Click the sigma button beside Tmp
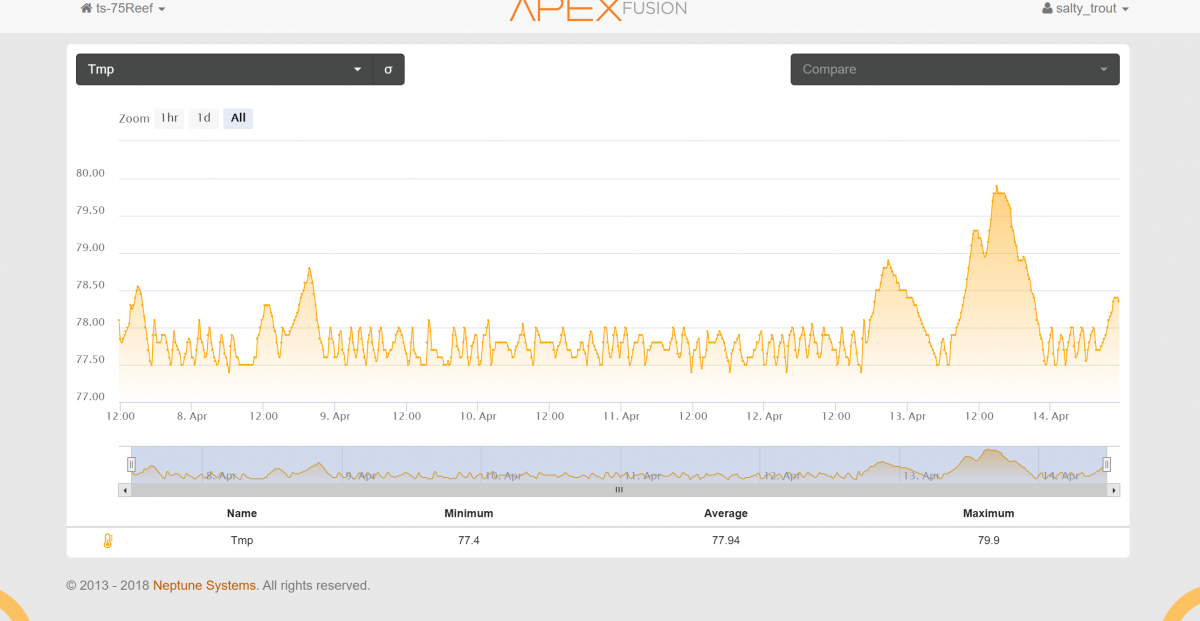Screen dimensions: 1200x621 388,69
